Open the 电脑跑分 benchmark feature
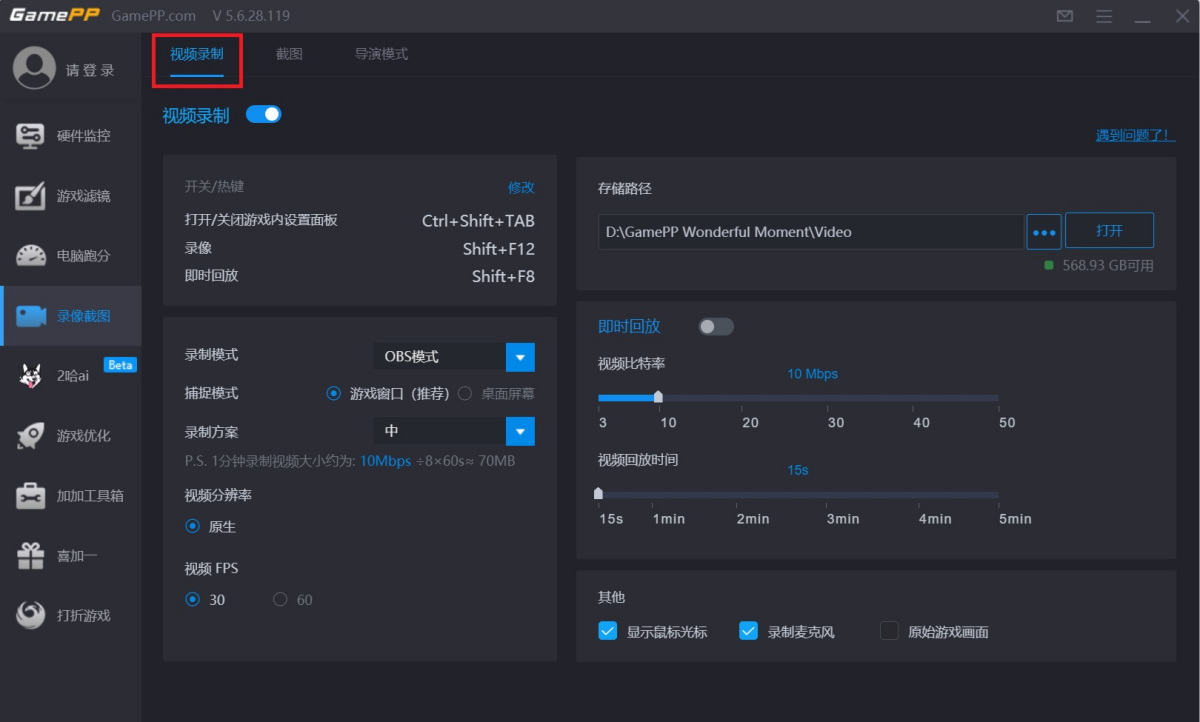Image resolution: width=1200 pixels, height=722 pixels. (70, 256)
